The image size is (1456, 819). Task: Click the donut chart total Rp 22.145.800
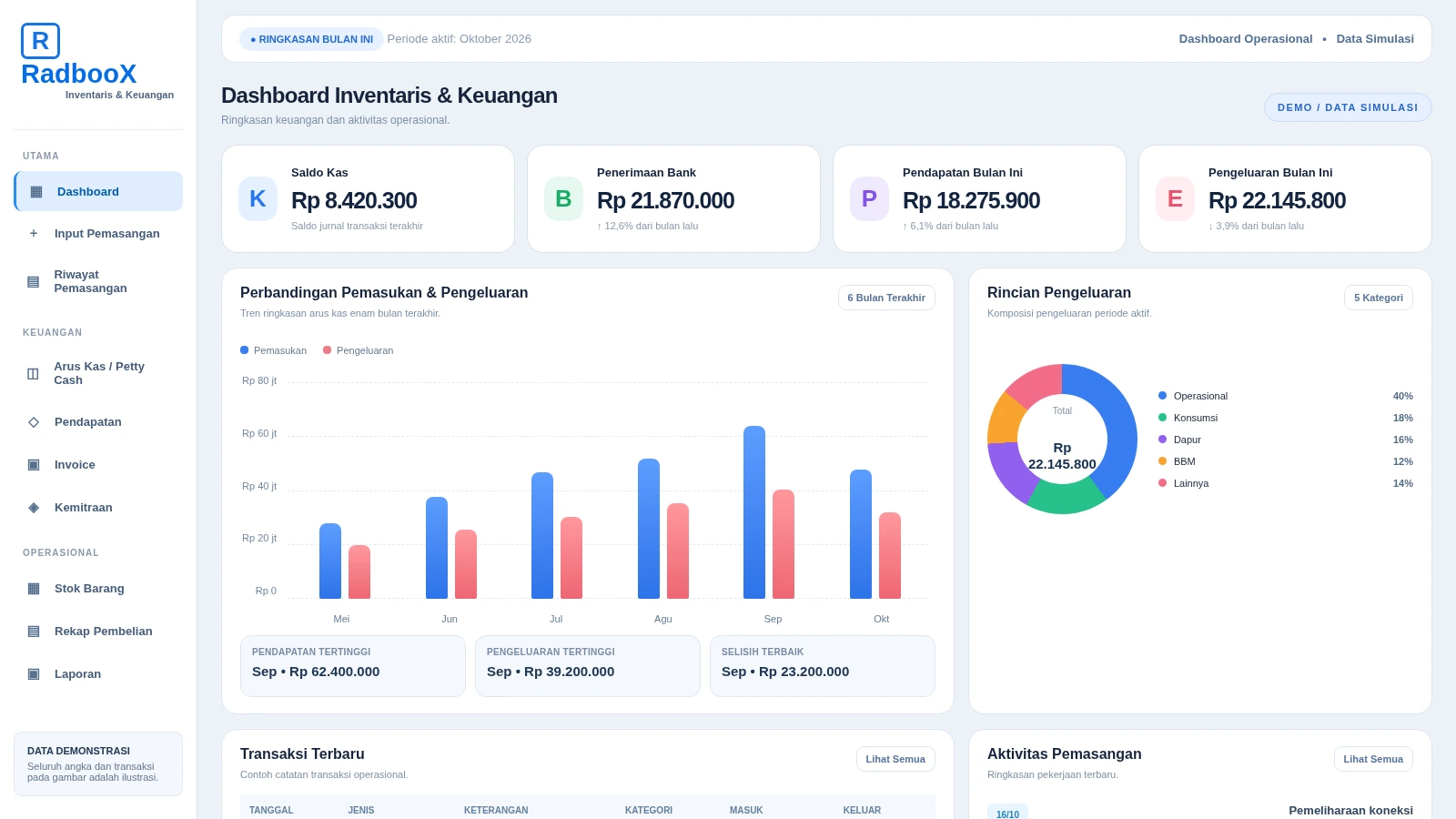tap(1062, 456)
